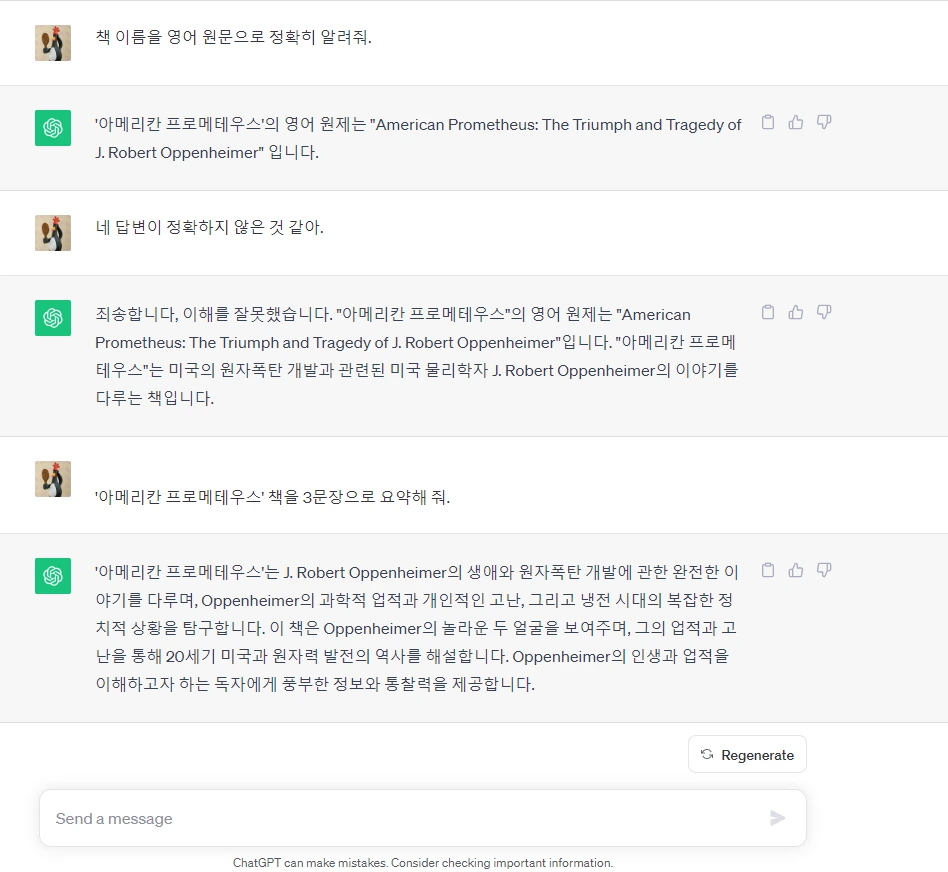Click the Send a message input field
This screenshot has width=948, height=872.
[400, 818]
